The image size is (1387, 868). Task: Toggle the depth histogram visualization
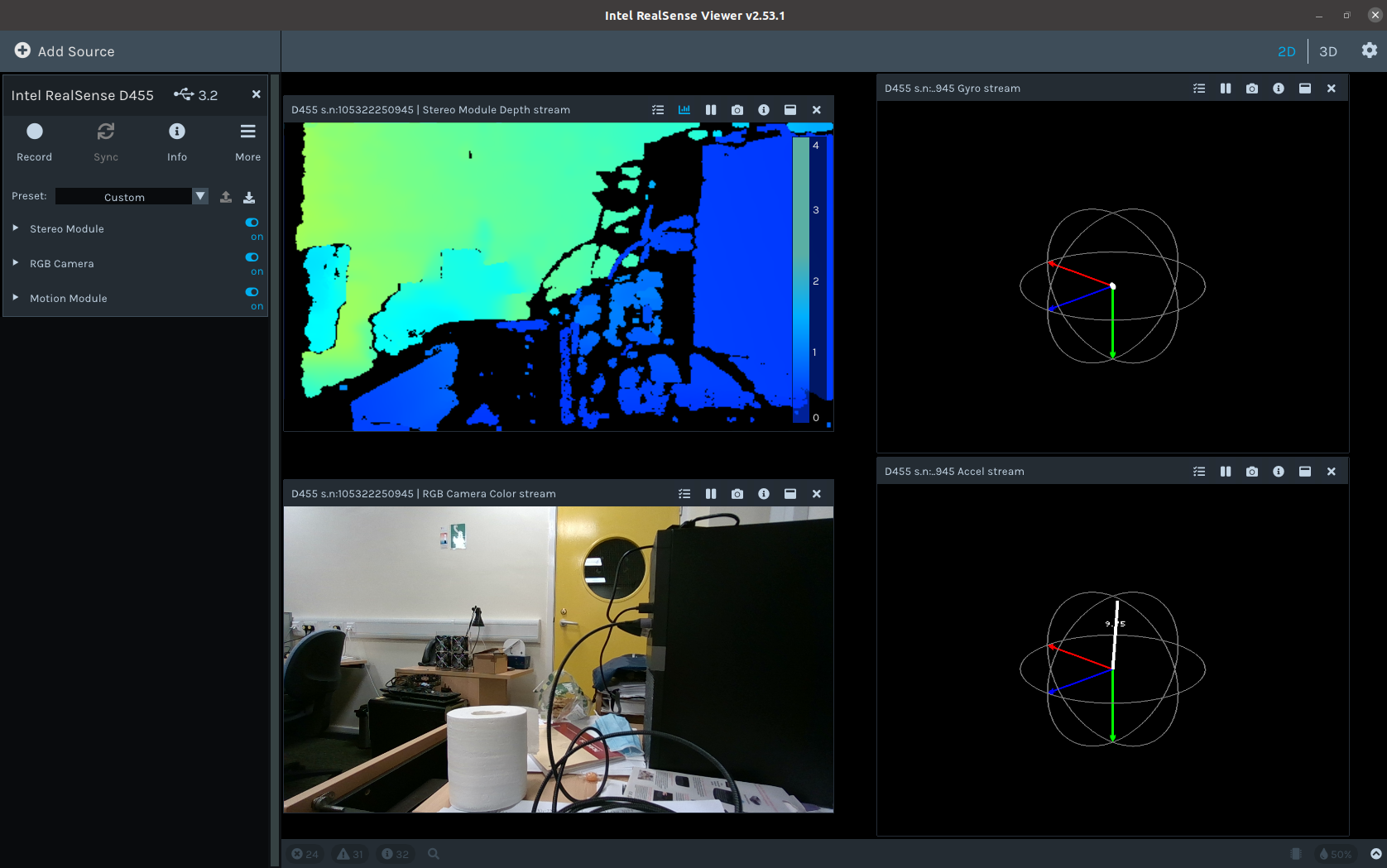click(x=684, y=109)
